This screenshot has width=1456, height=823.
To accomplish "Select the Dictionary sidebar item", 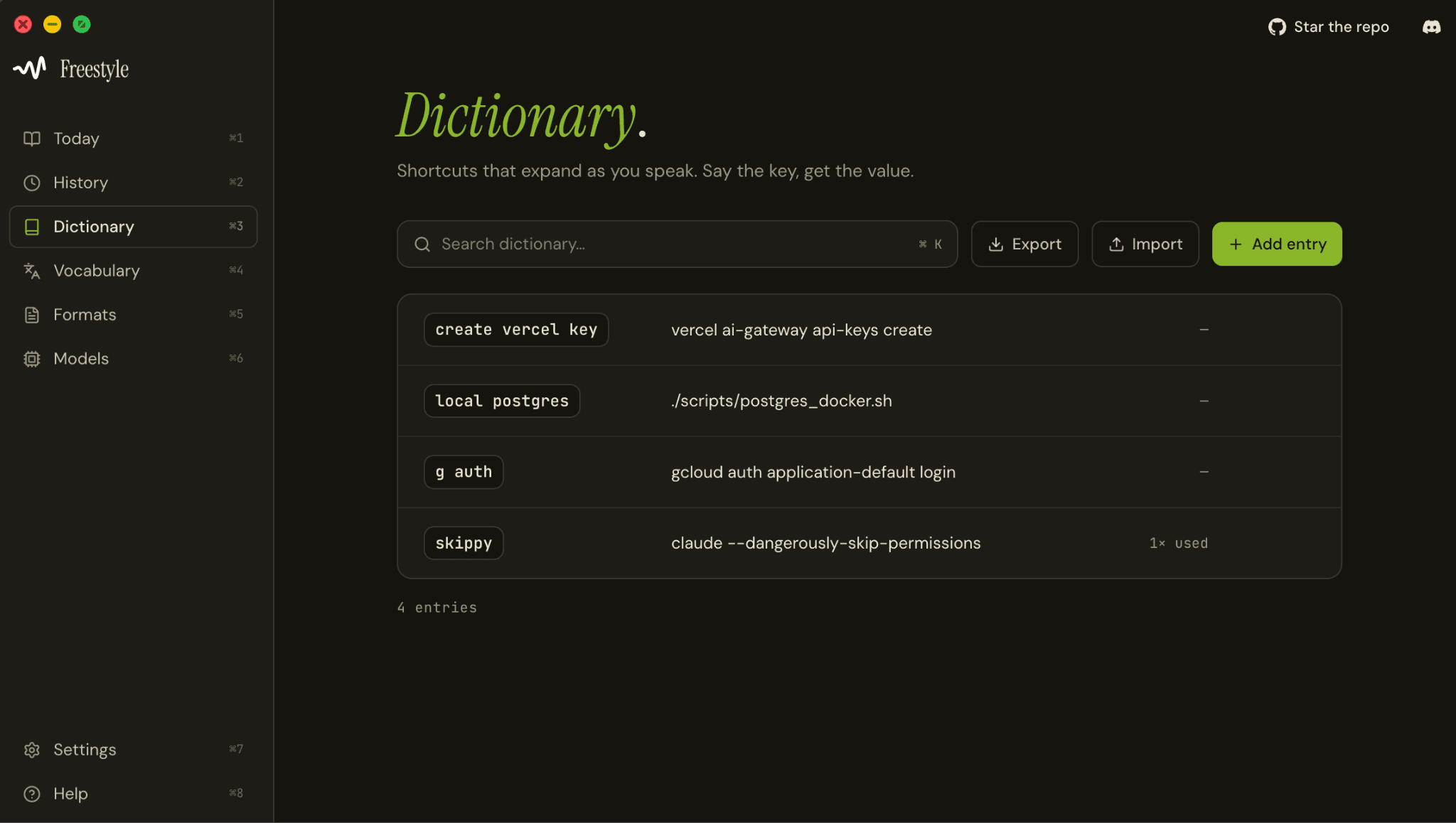I will [133, 227].
